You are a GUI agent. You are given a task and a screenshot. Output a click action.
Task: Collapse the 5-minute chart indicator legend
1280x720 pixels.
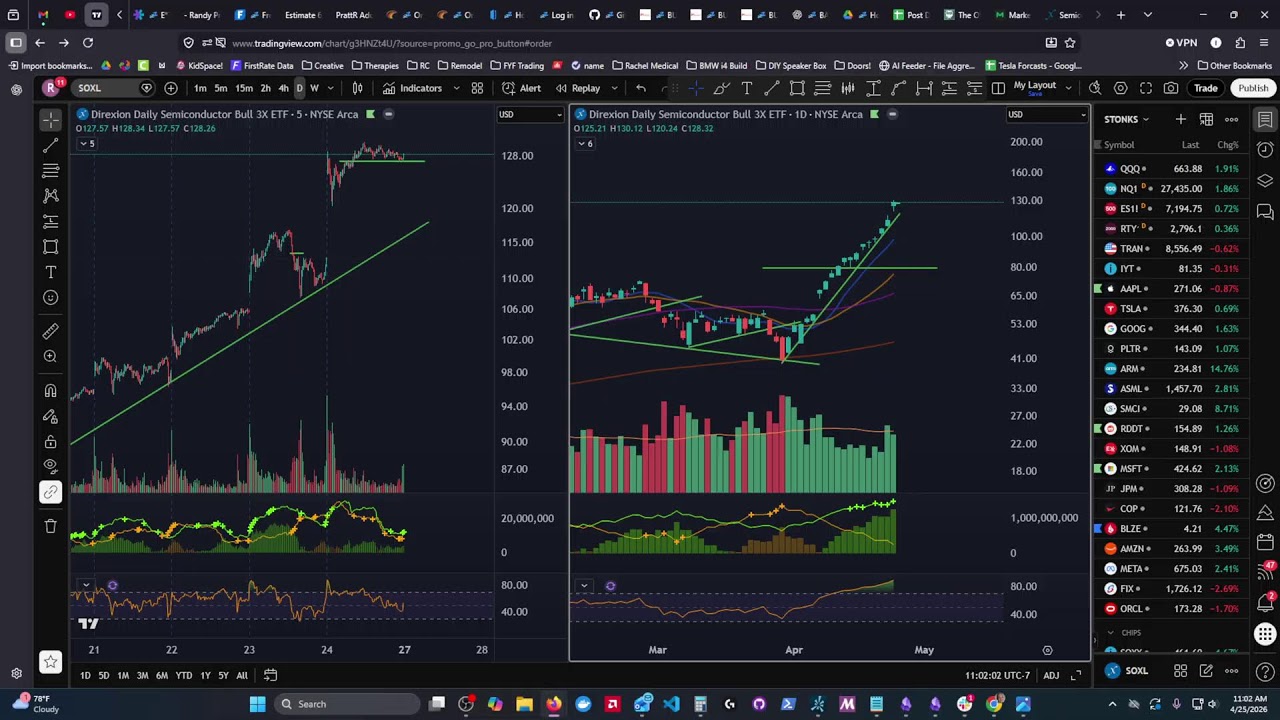pyautogui.click(x=86, y=144)
